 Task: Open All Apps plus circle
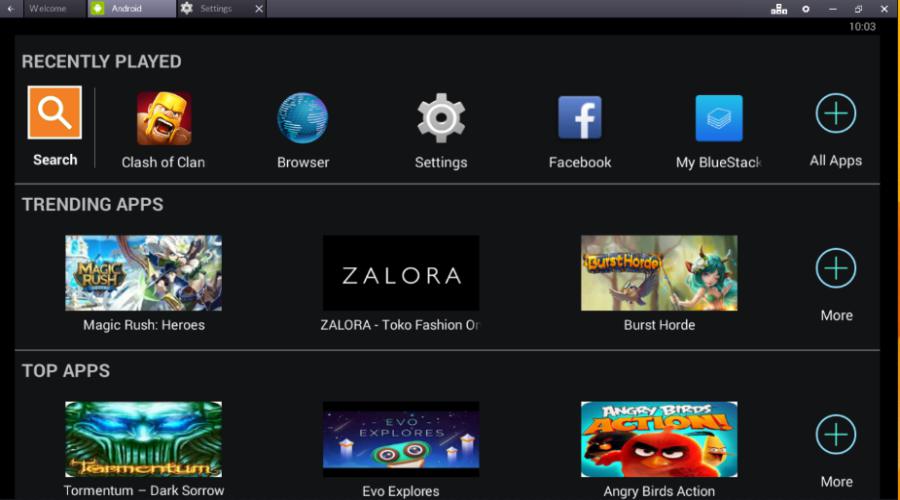pos(836,113)
